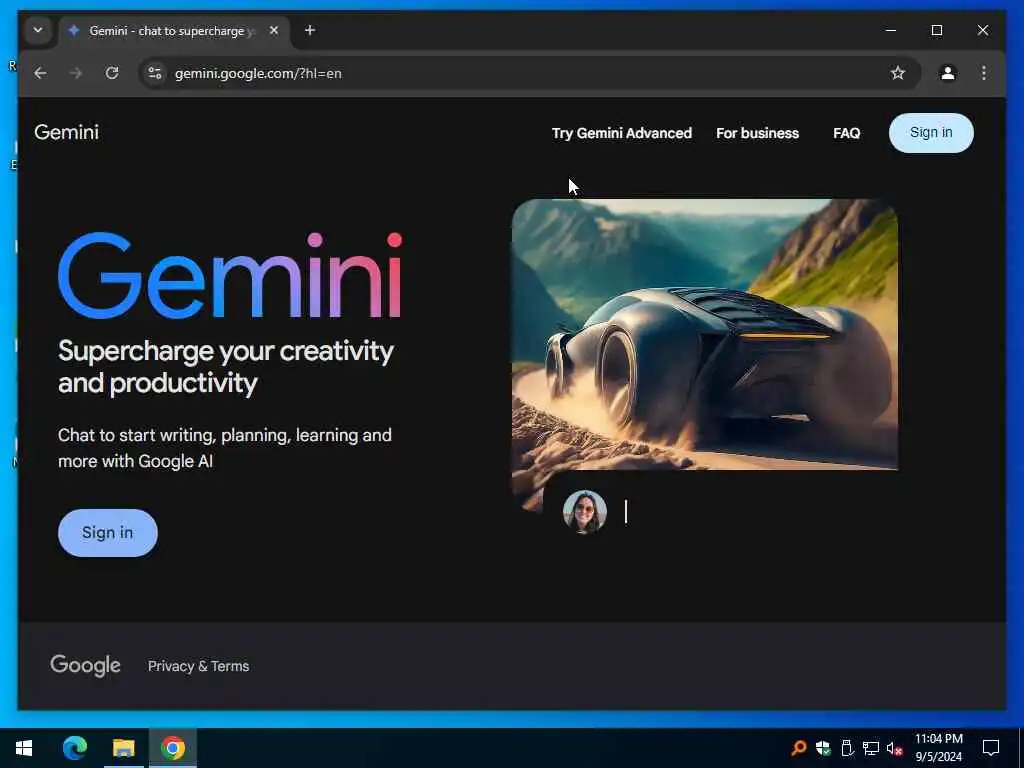Click the large colorful Gemini heading
This screenshot has height=768, width=1024.
pos(230,276)
